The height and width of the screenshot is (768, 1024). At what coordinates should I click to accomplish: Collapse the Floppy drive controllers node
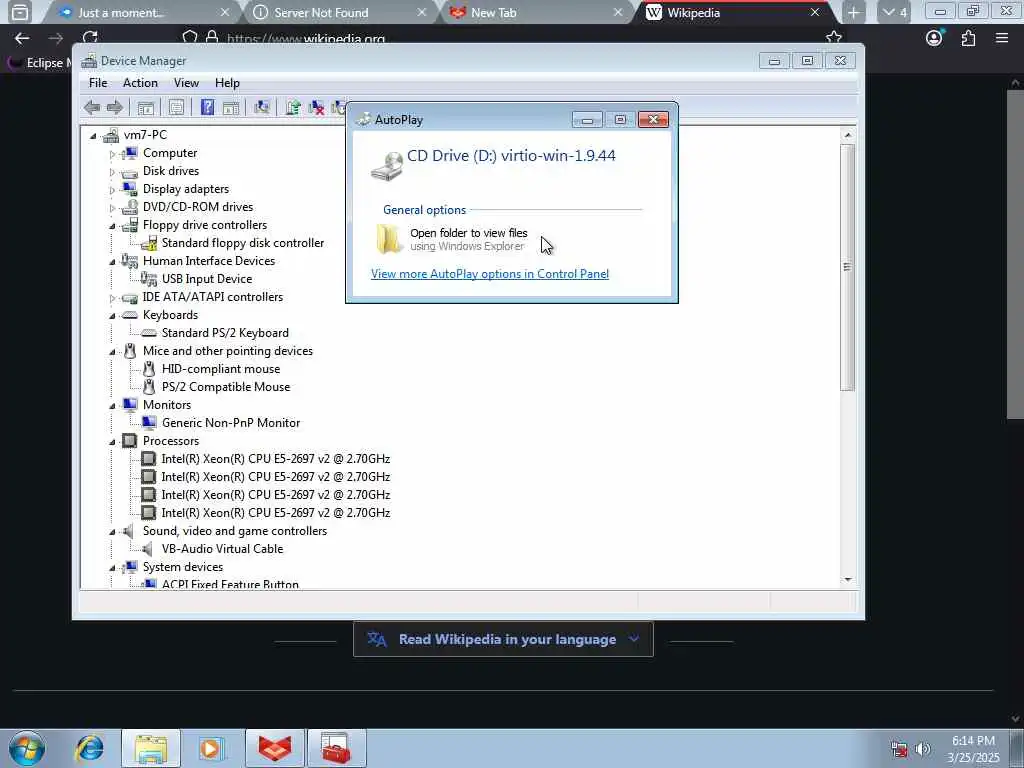point(112,226)
